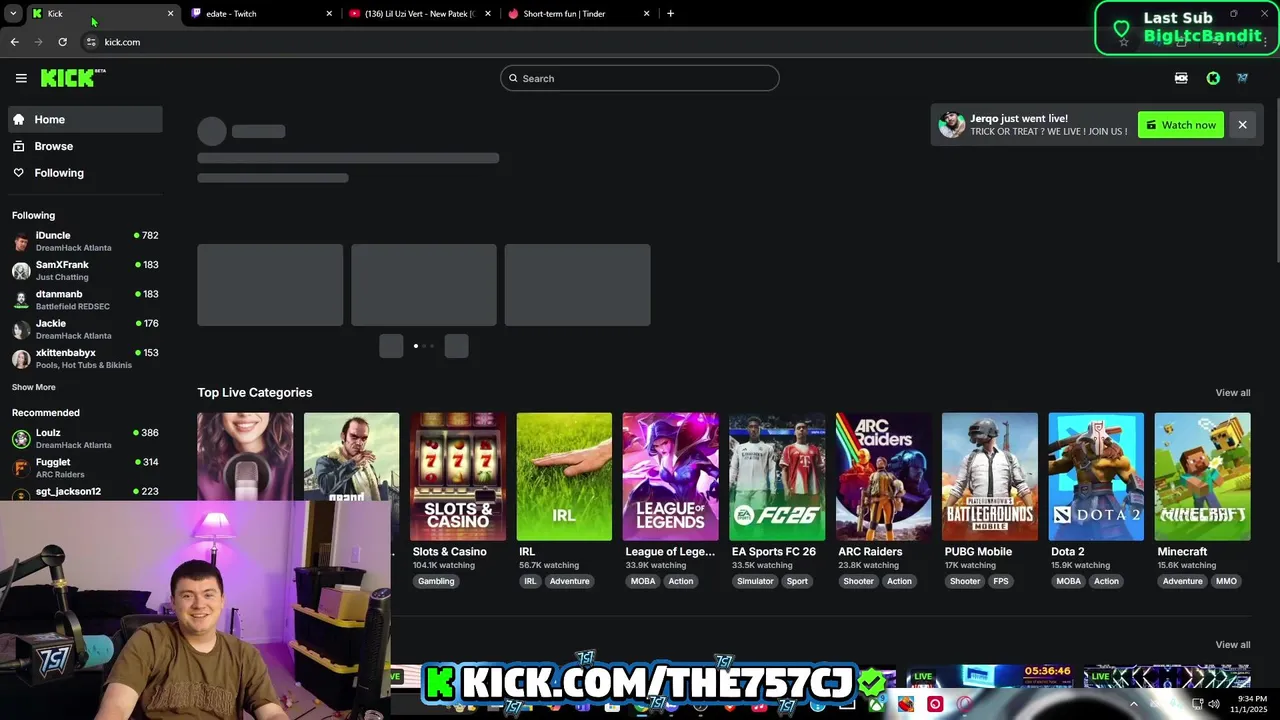Open iDuncle's followed channel
The image size is (1280, 720).
coord(85,241)
